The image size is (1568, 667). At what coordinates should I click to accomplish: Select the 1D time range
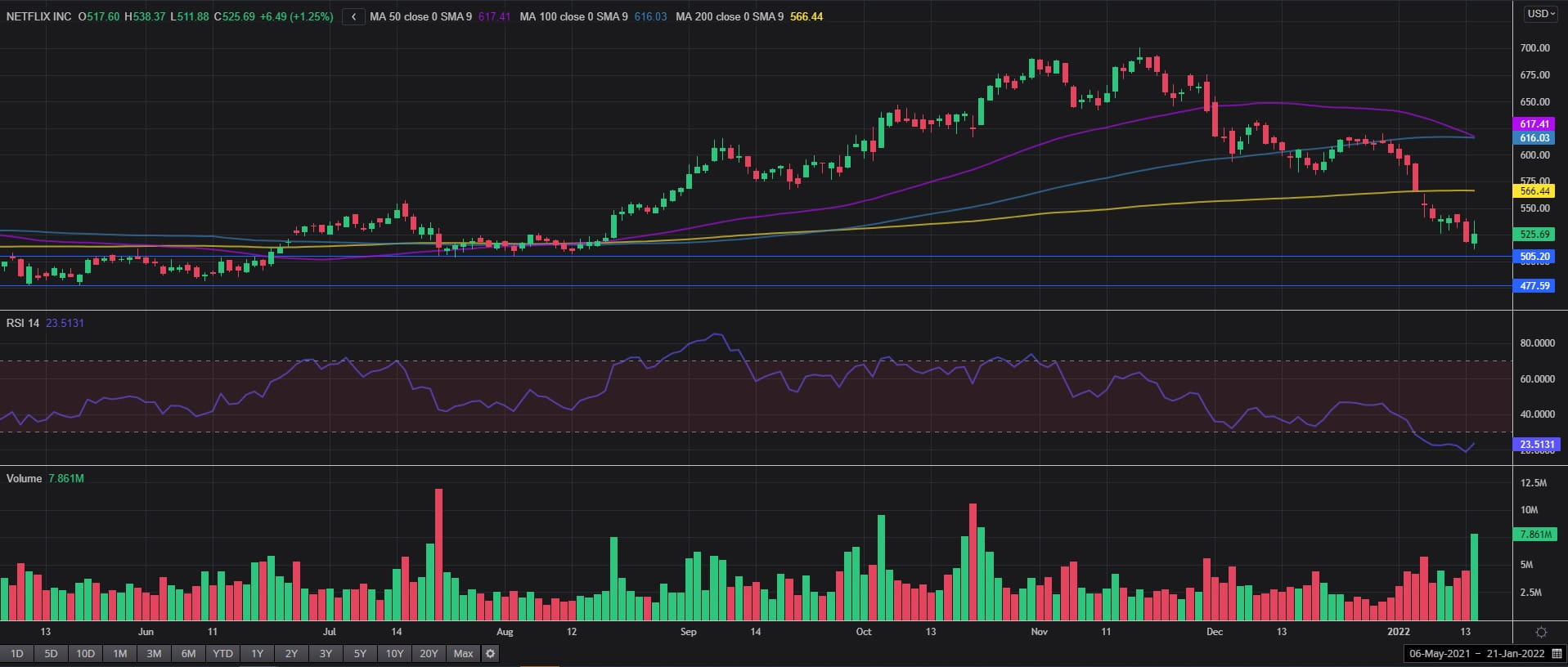click(x=16, y=653)
